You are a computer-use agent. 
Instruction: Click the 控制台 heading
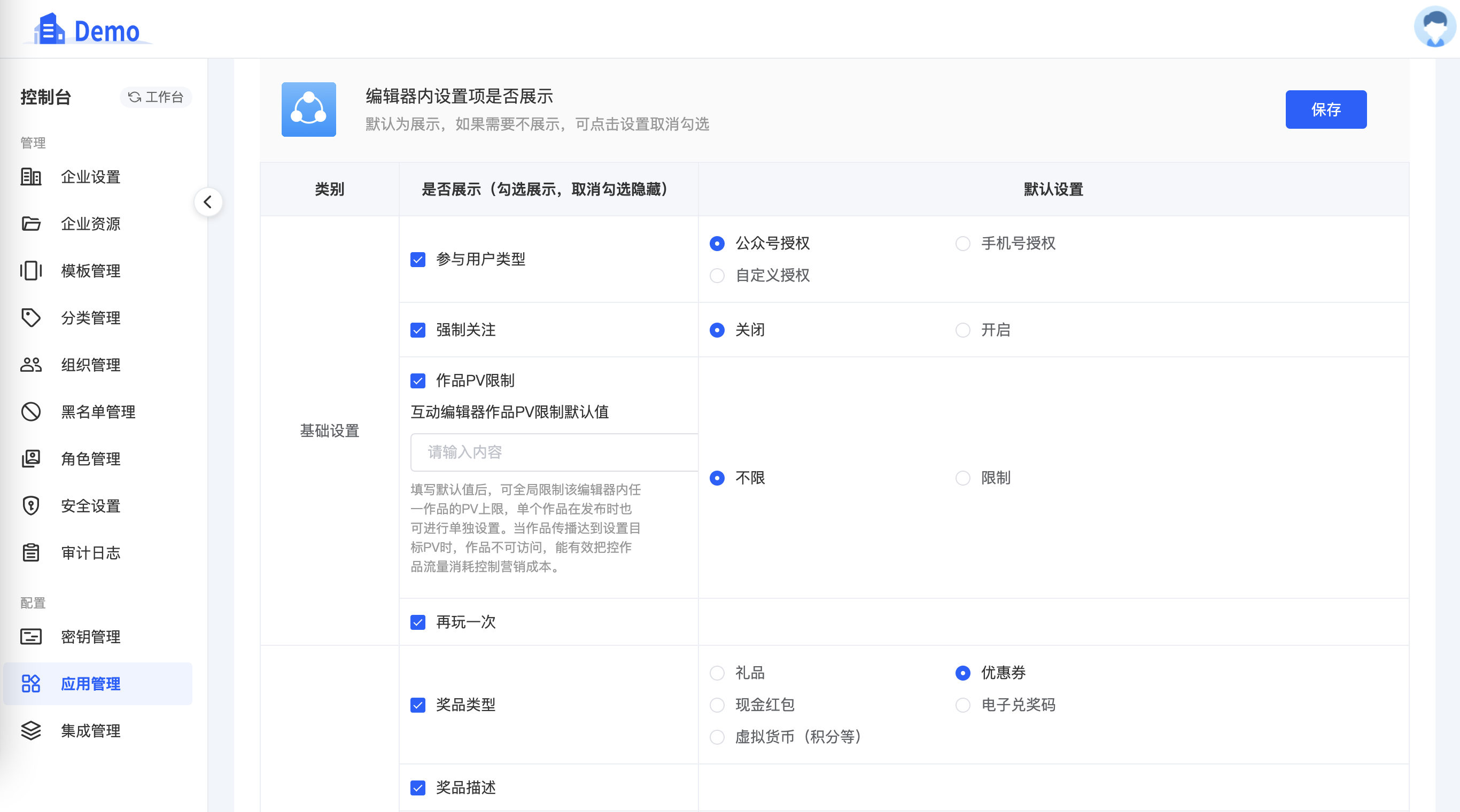46,97
